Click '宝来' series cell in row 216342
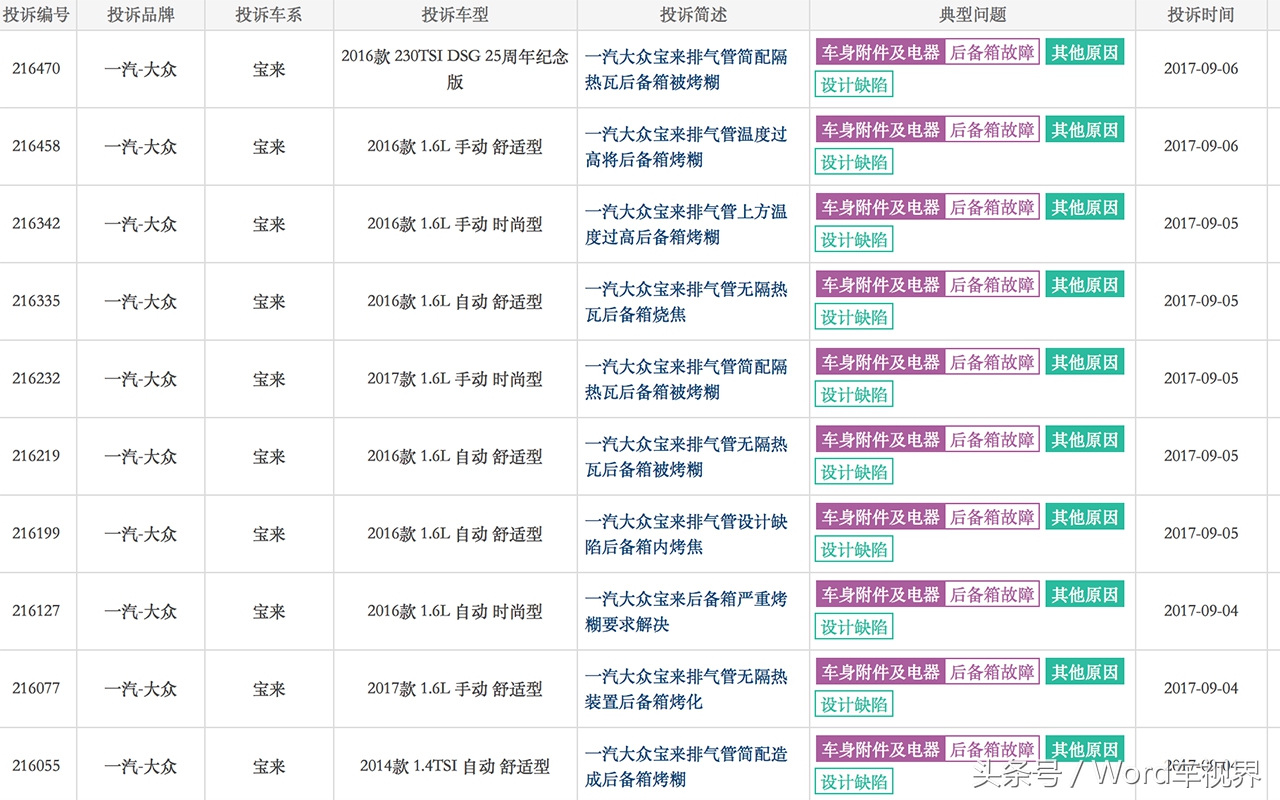Screen dimensions: 1280x800 tap(269, 224)
